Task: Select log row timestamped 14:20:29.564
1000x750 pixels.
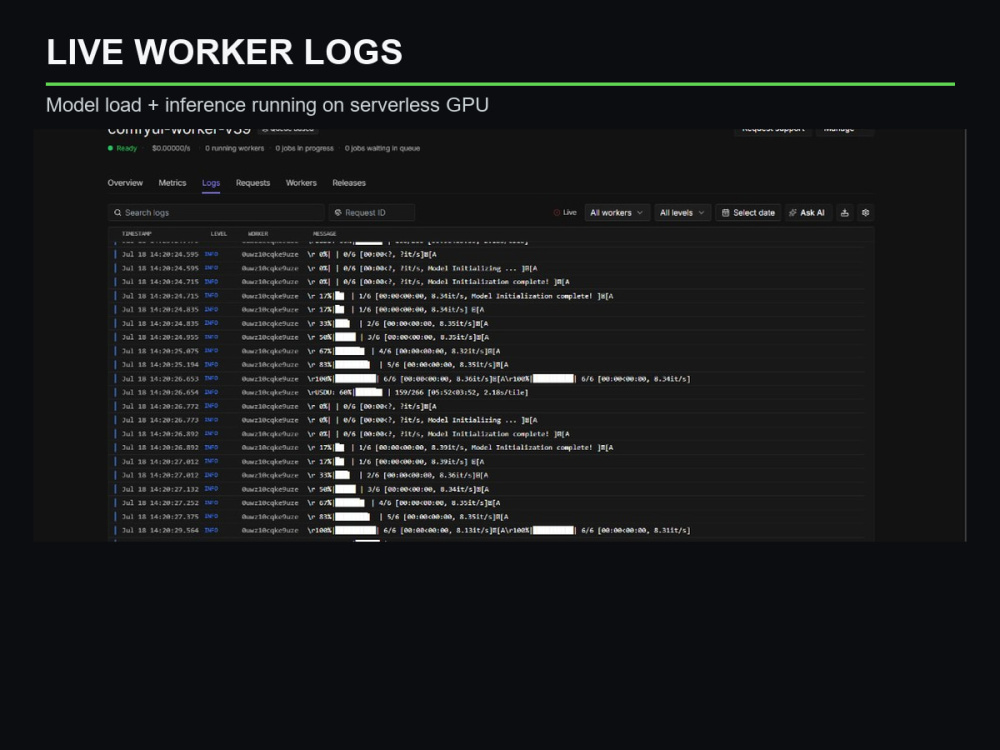Action: (x=491, y=531)
